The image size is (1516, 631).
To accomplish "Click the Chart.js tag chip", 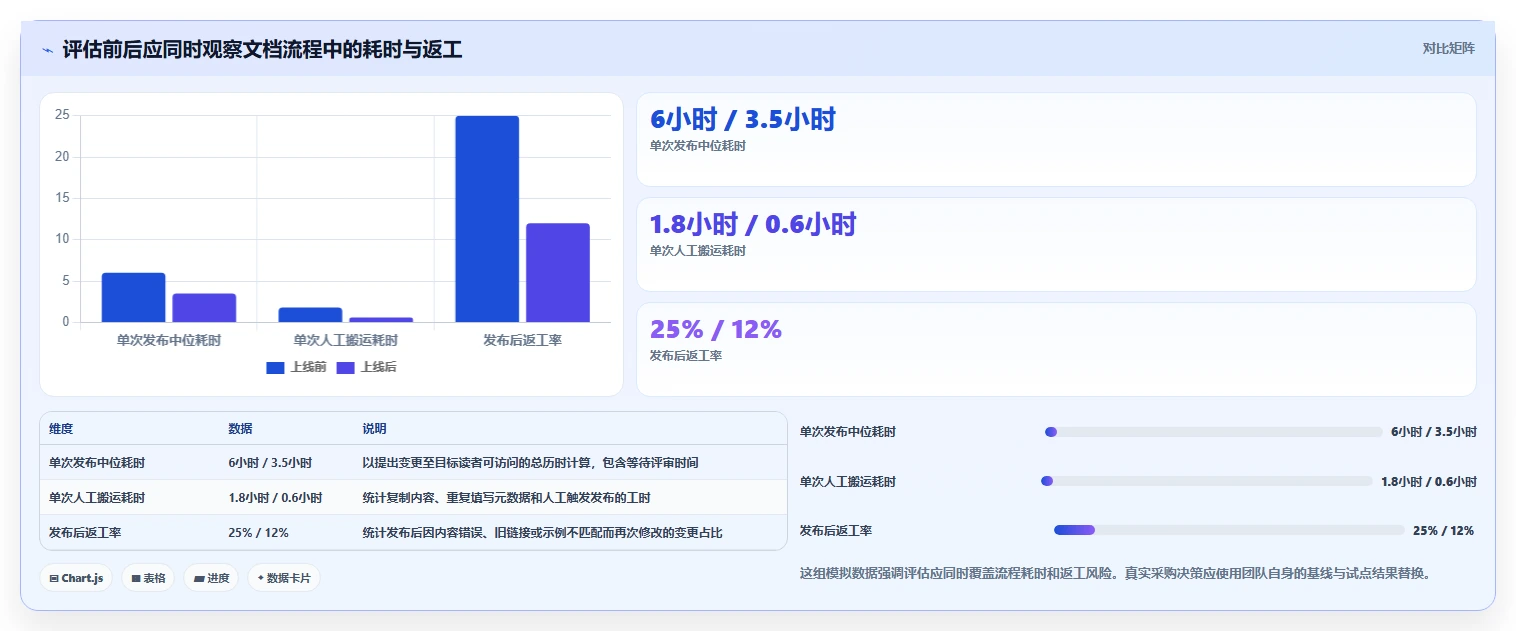I will (76, 578).
